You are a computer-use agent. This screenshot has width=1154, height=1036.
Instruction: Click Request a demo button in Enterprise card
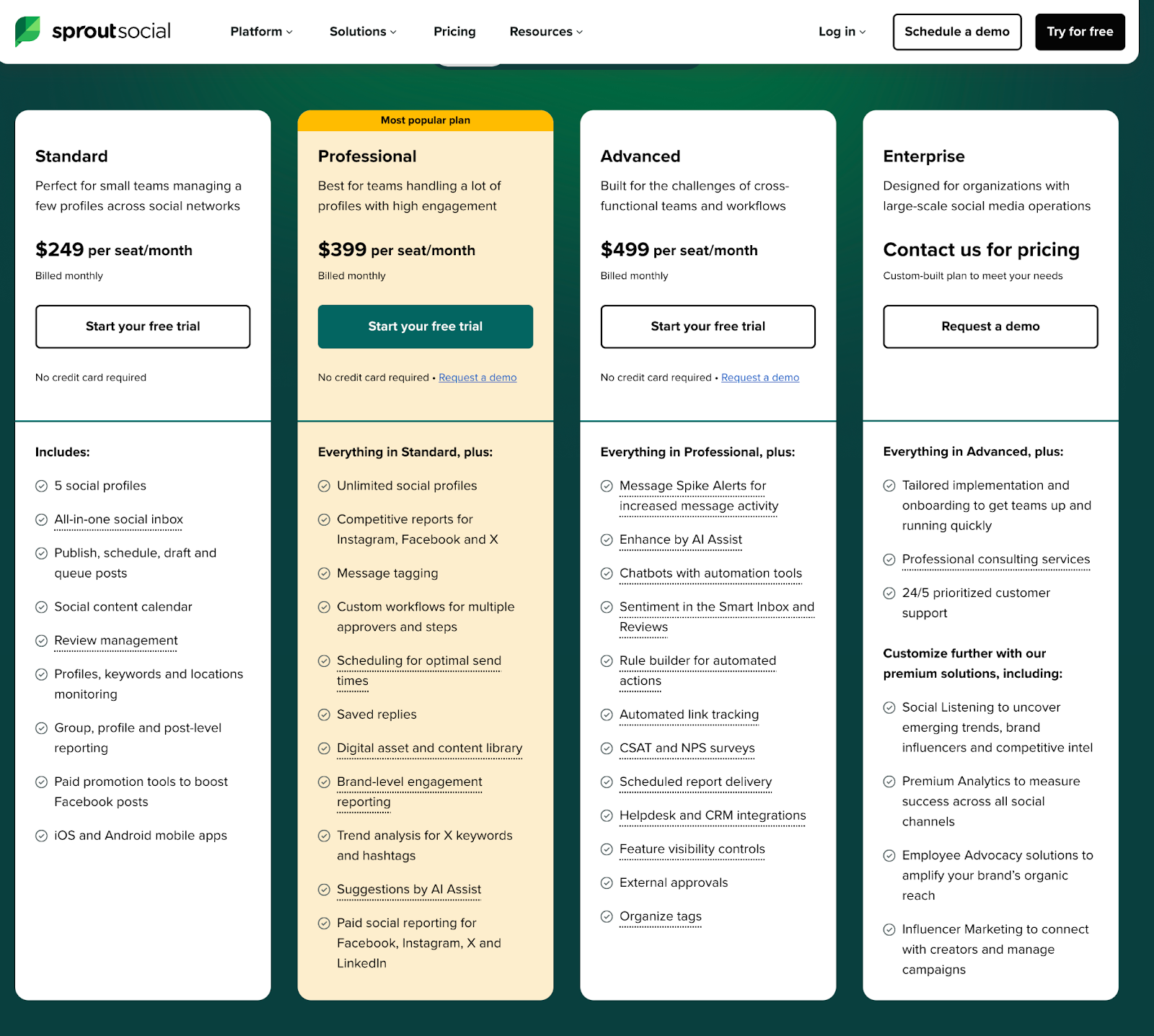click(x=990, y=327)
